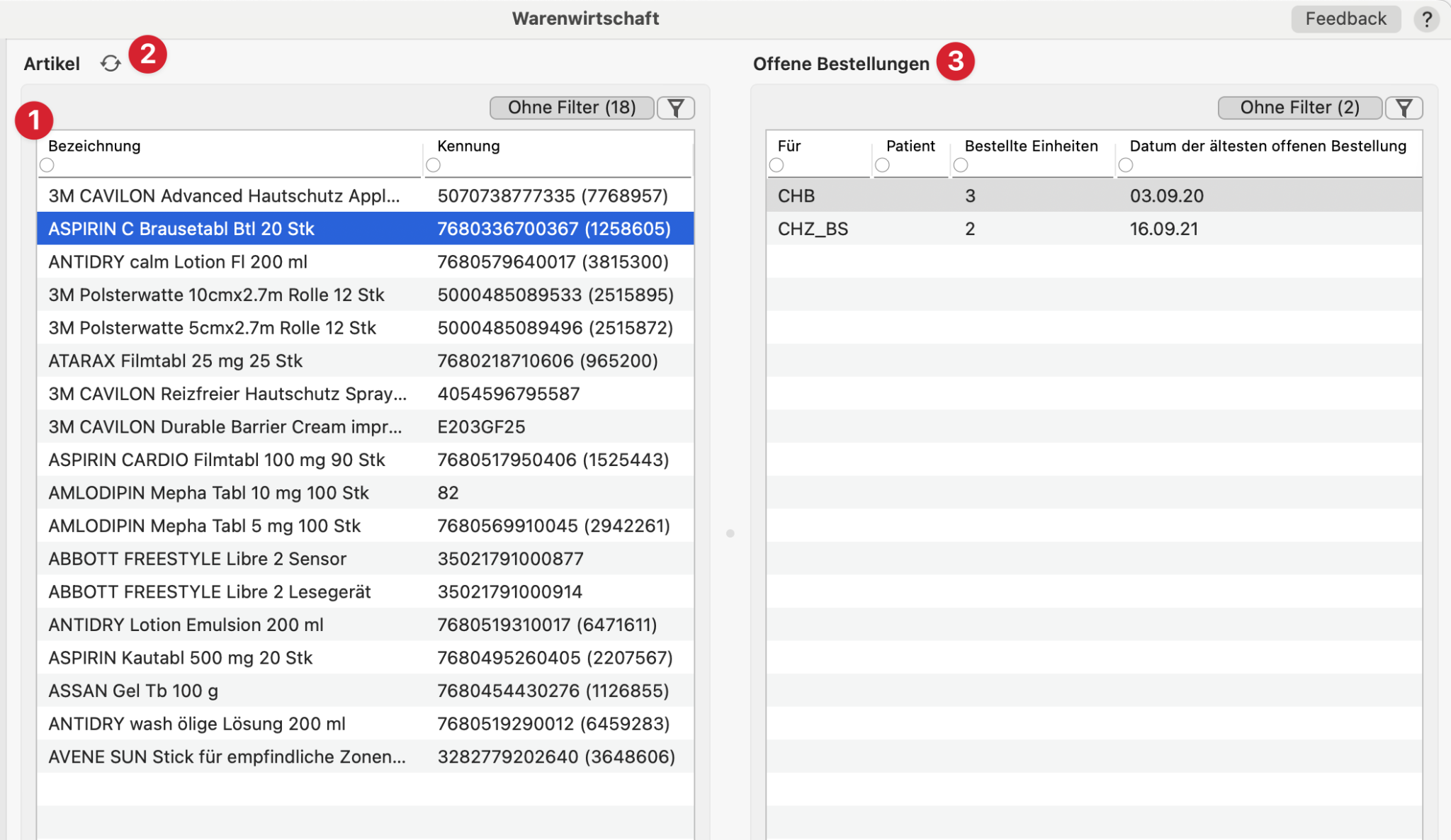Click Kennung cell 'E203GF25'
This screenshot has width=1451, height=840.
pyautogui.click(x=481, y=427)
